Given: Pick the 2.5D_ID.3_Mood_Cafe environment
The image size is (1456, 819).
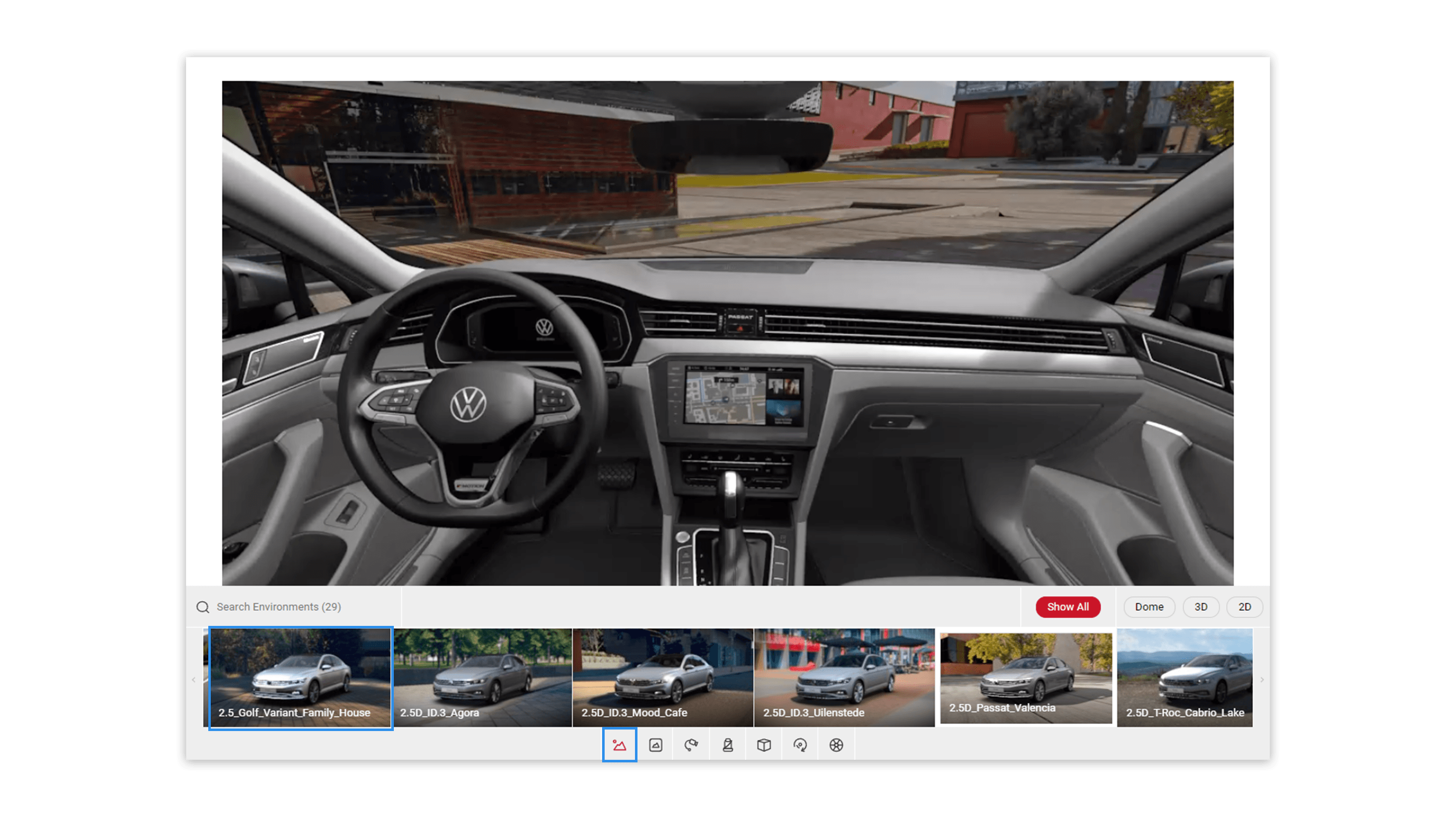Looking at the screenshot, I should click(663, 677).
